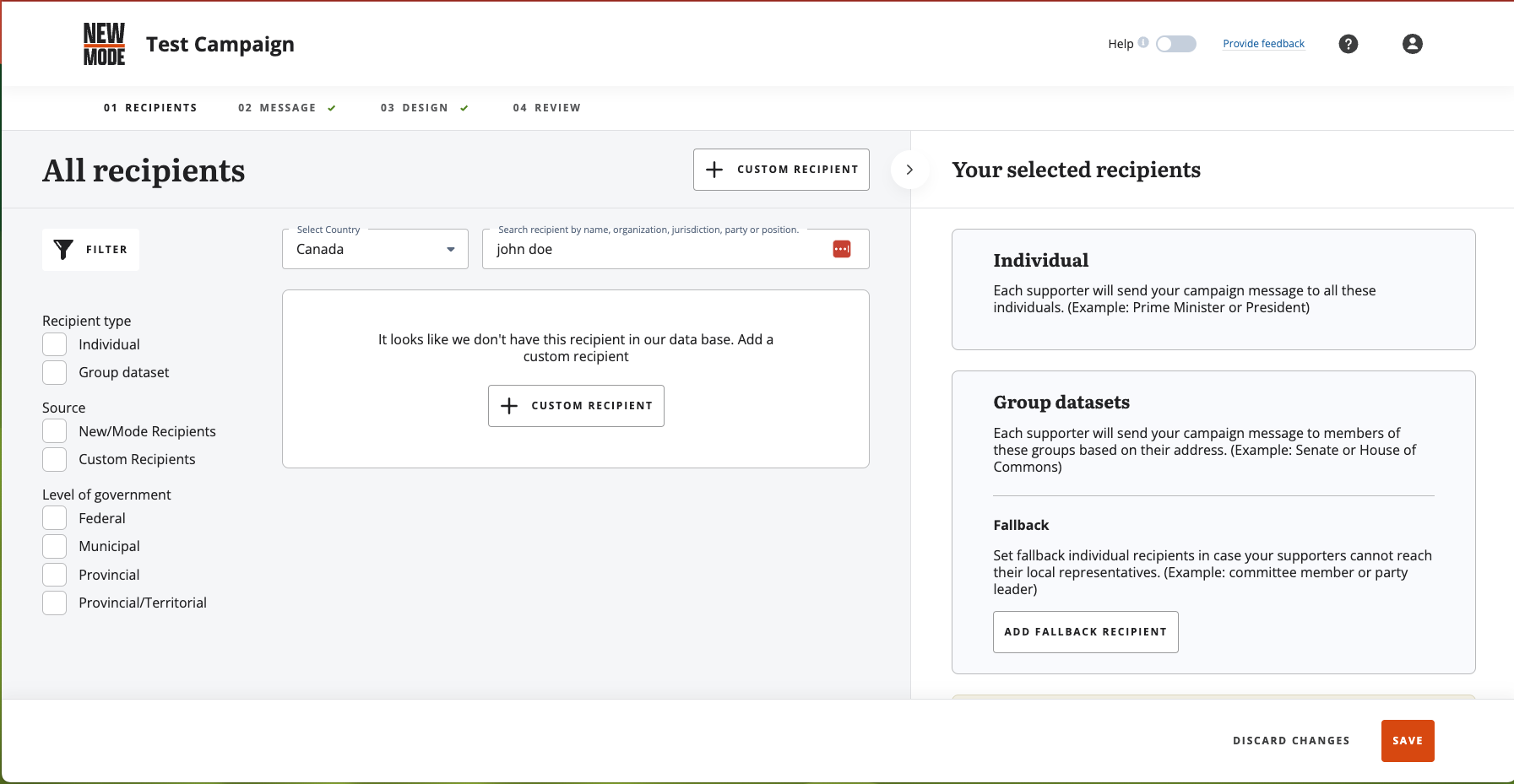Image resolution: width=1514 pixels, height=784 pixels.
Task: Click Add Fallback Recipient button
Action: pos(1086,632)
